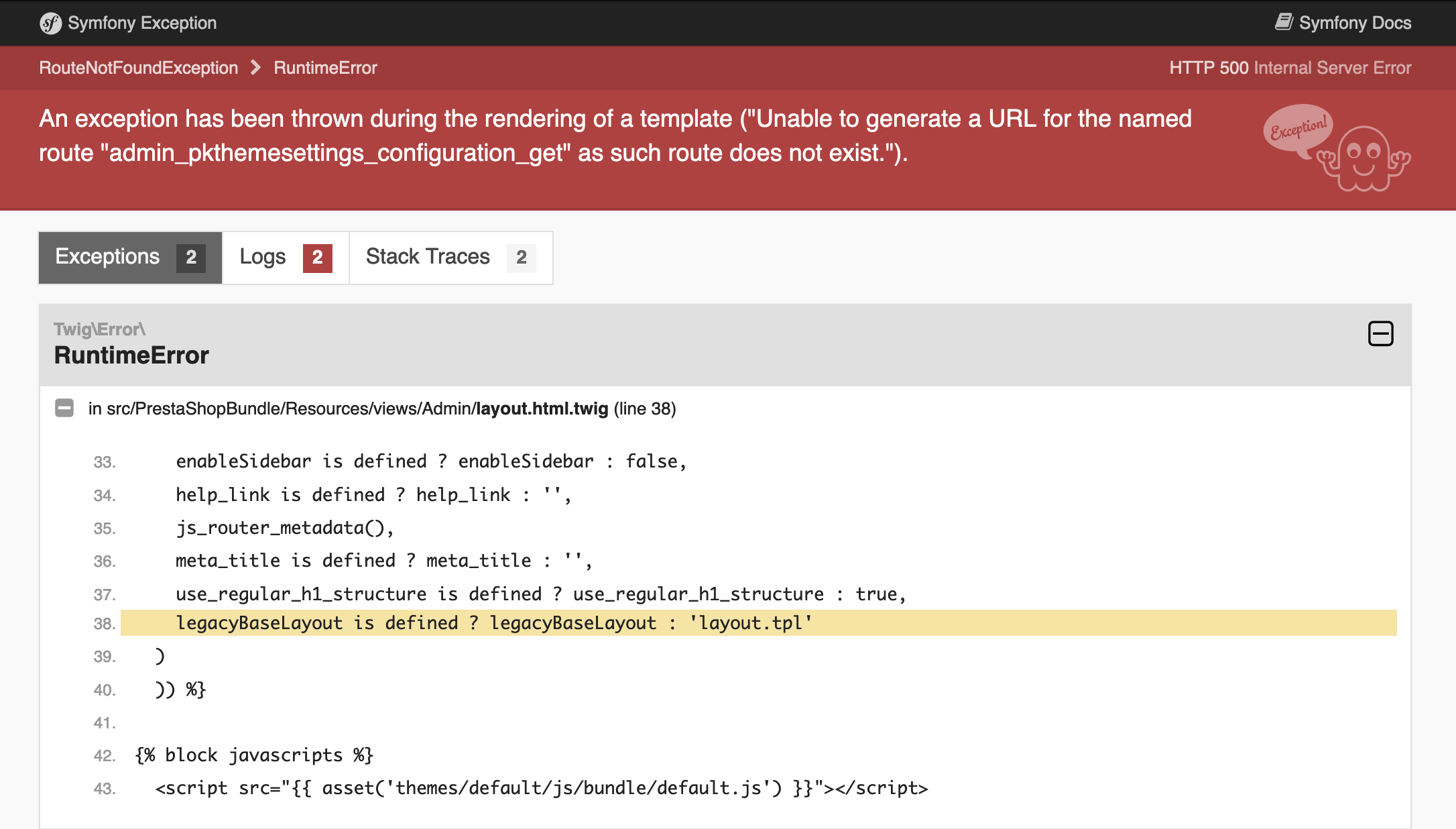Select the Exceptions tab
This screenshot has height=829, width=1456.
click(x=108, y=257)
